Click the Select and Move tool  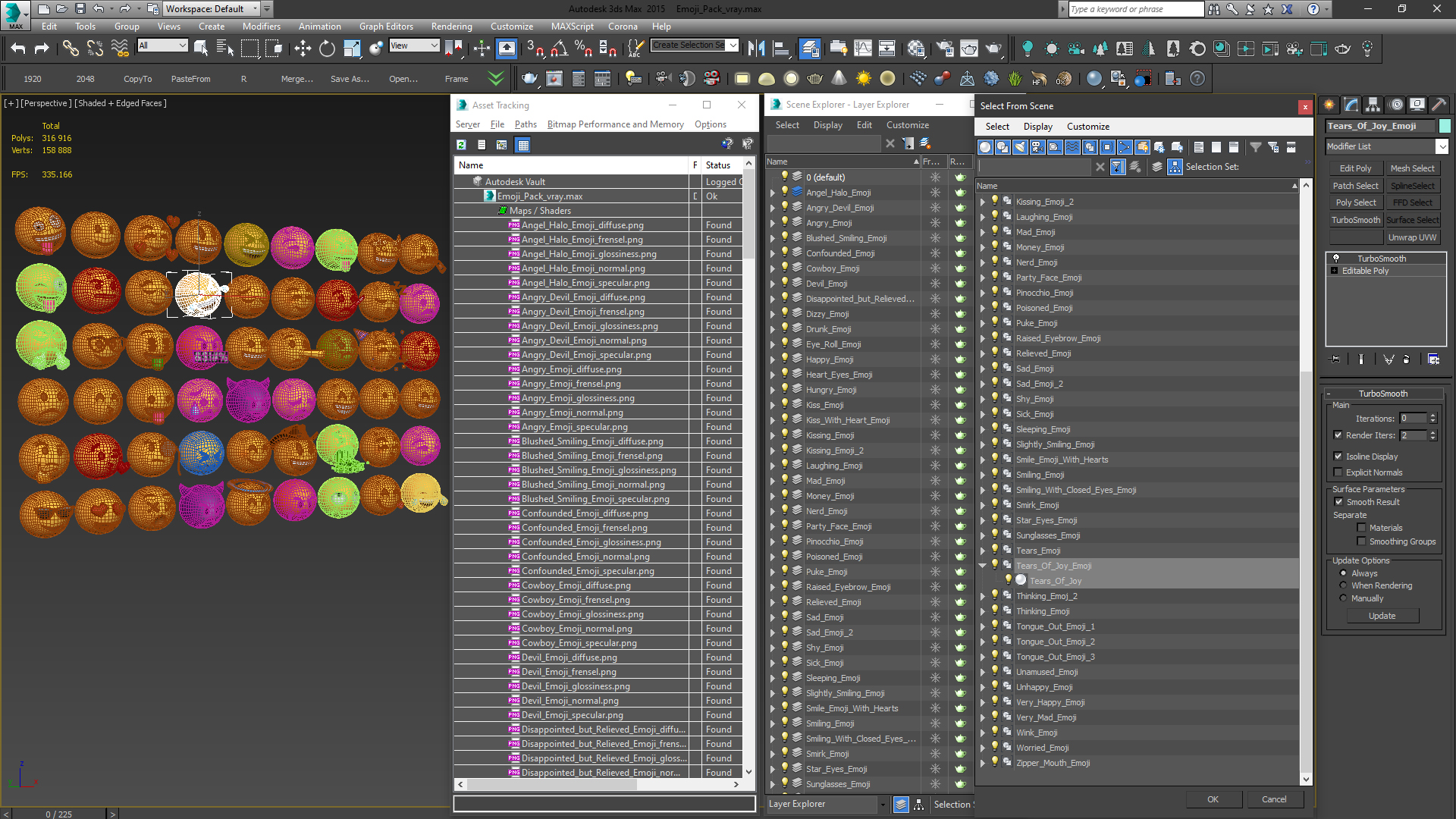coord(303,49)
